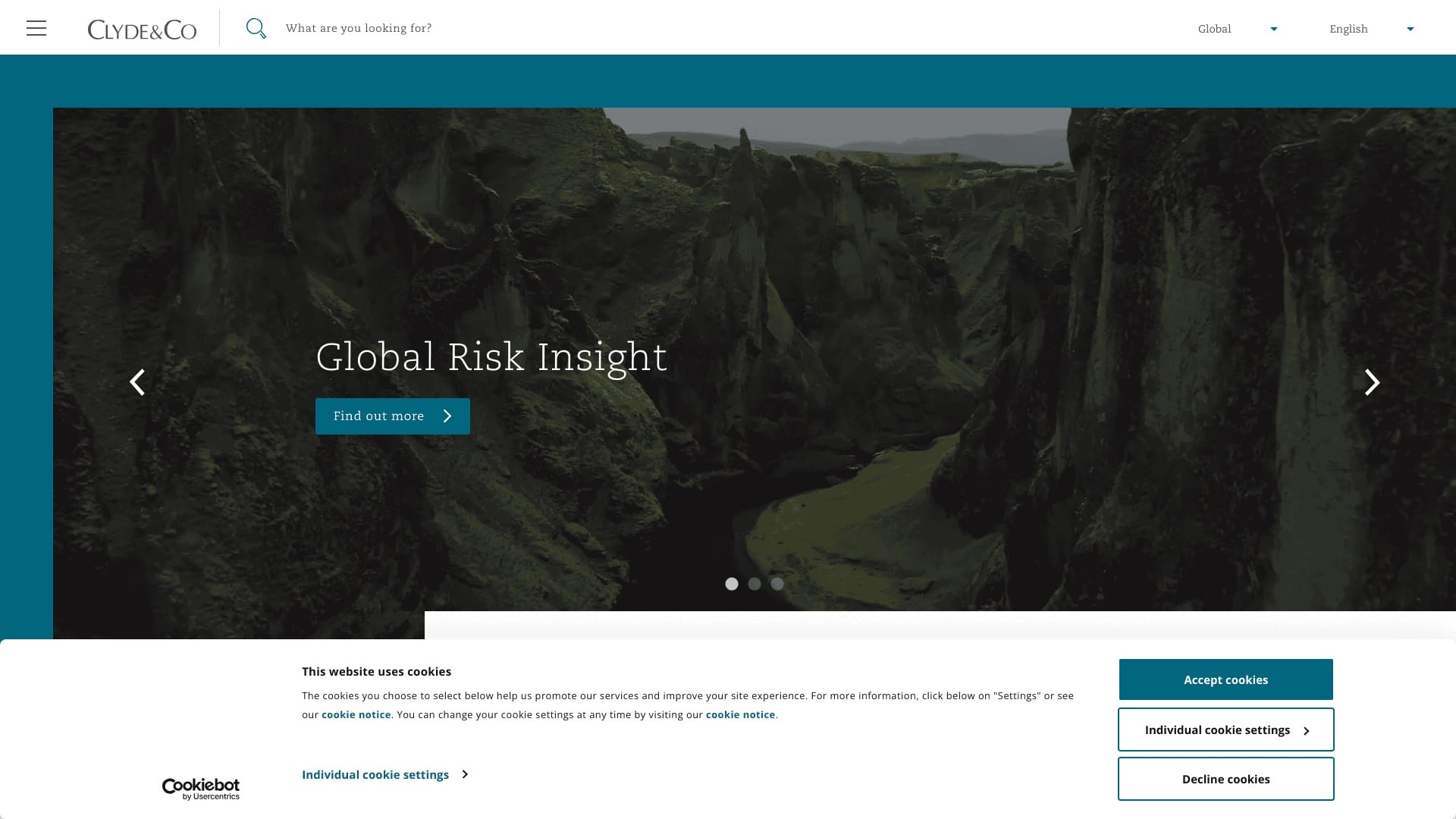Open Individual cookie settings on the right
Screen dimensions: 1456x819
1225,729
